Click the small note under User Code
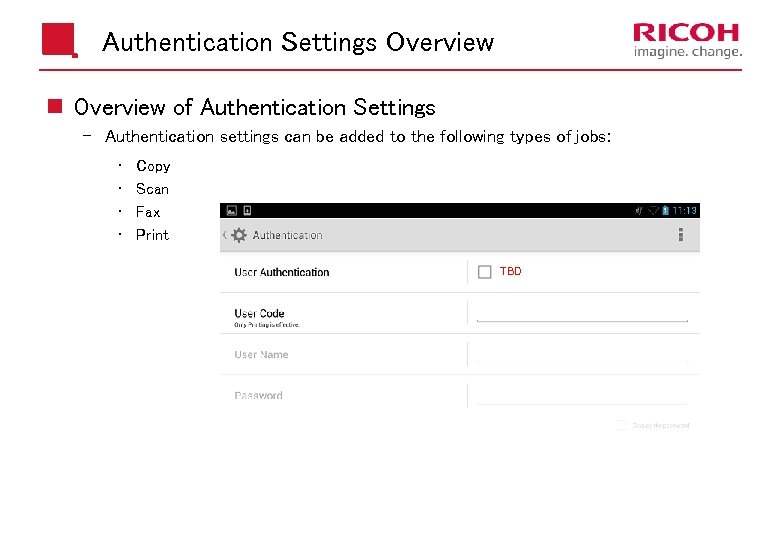The width and height of the screenshot is (780, 540). click(x=267, y=325)
